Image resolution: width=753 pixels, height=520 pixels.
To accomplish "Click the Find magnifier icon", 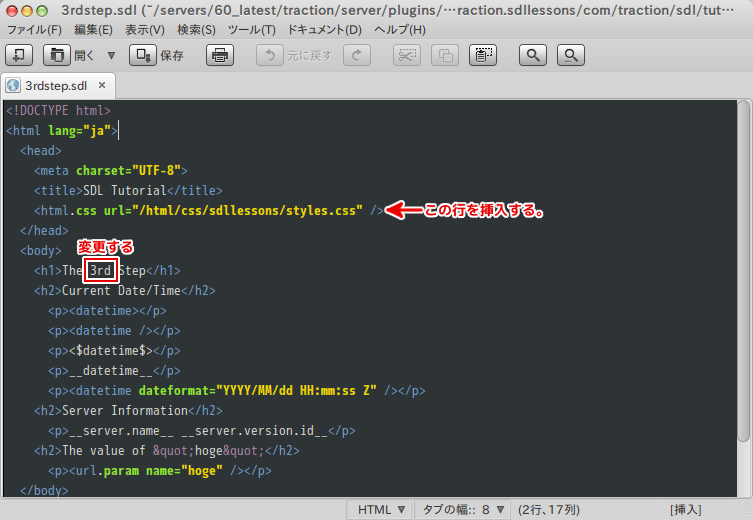I will tap(535, 55).
